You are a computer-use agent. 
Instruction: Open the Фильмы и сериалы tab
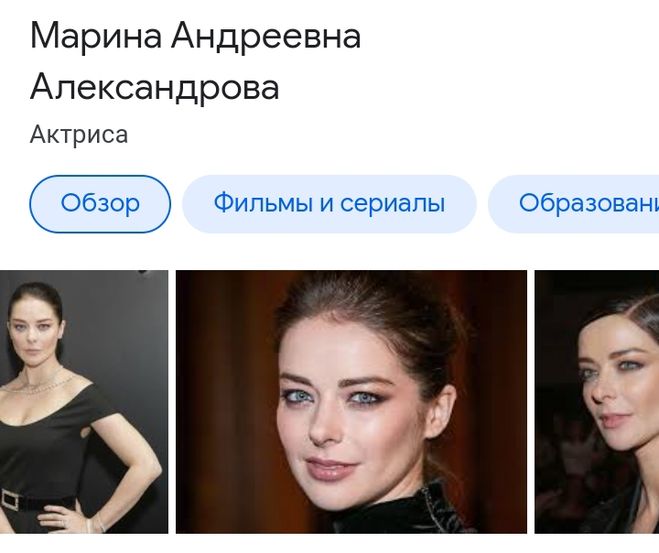(329, 204)
